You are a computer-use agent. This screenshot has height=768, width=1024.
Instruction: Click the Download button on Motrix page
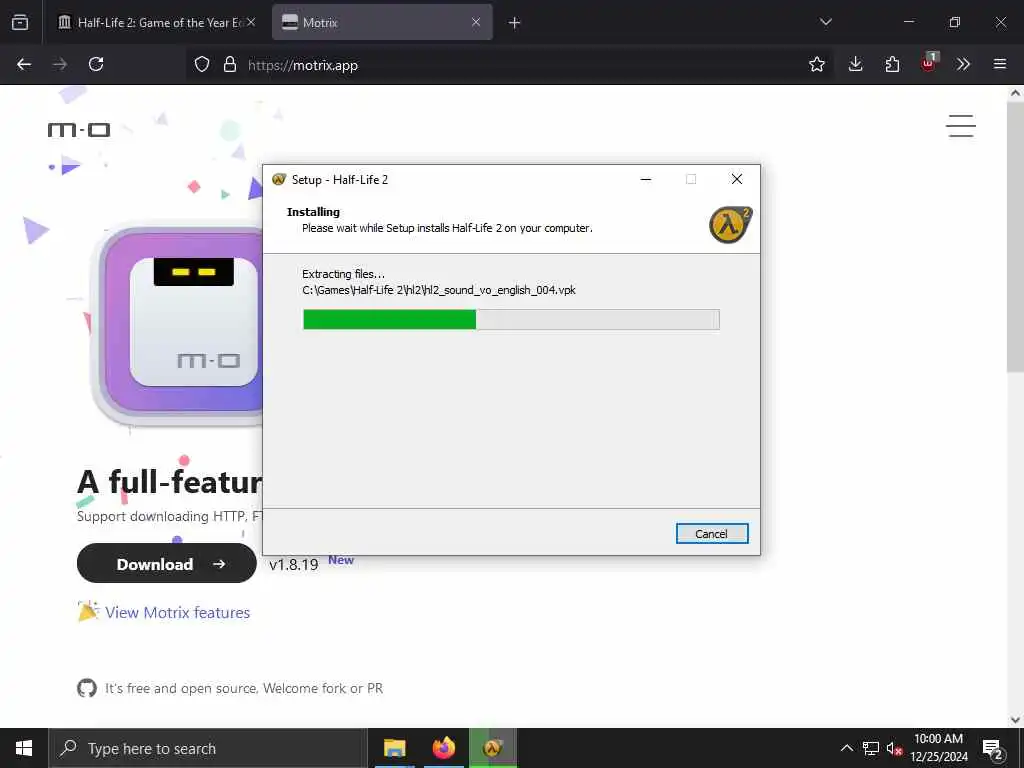click(x=167, y=564)
